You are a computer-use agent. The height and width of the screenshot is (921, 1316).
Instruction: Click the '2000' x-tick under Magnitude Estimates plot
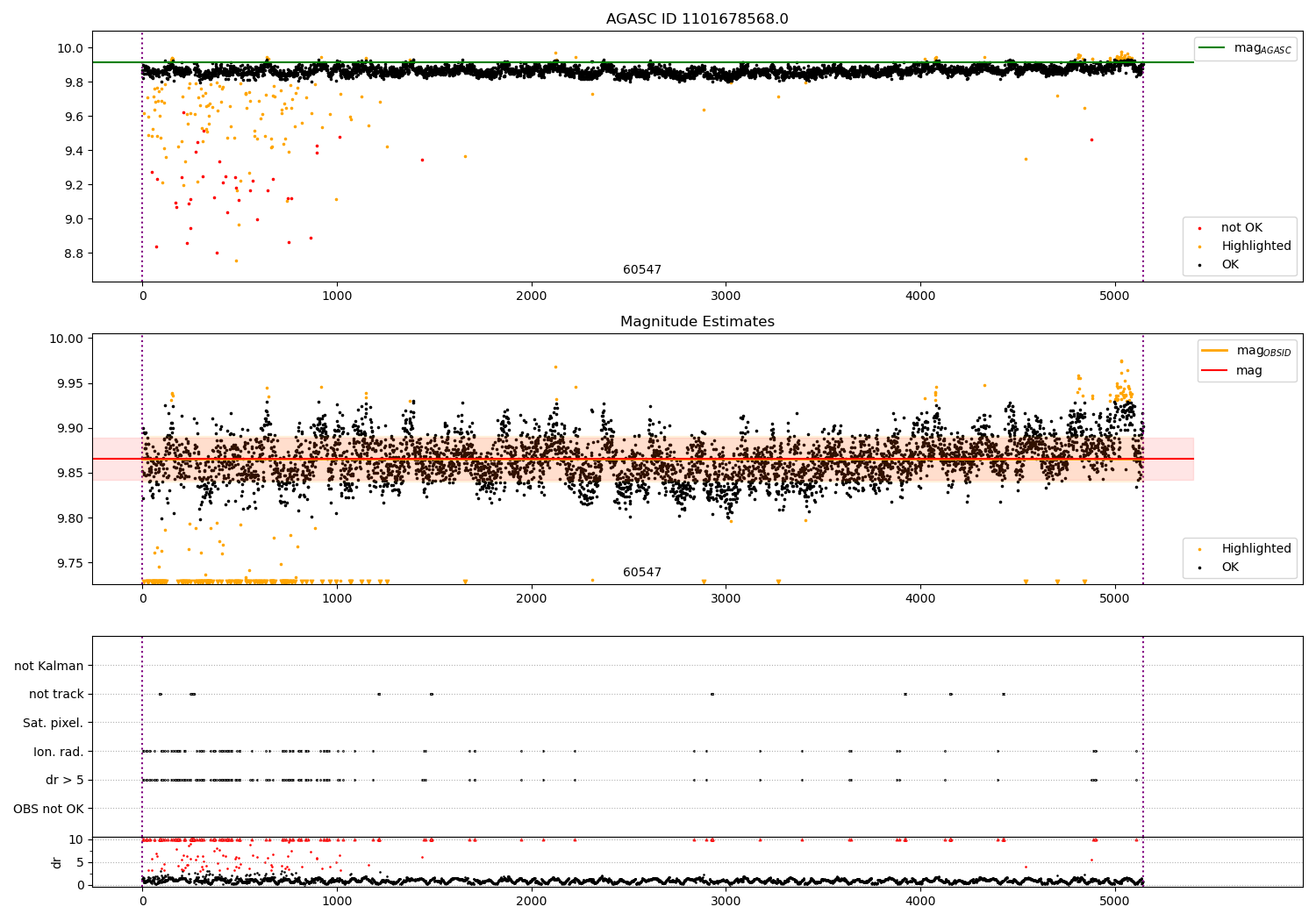click(532, 598)
